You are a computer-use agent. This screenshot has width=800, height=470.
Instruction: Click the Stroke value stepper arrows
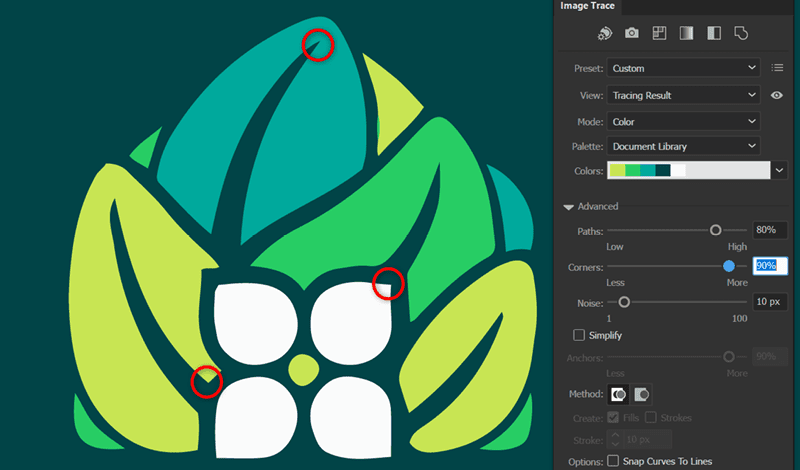615,439
